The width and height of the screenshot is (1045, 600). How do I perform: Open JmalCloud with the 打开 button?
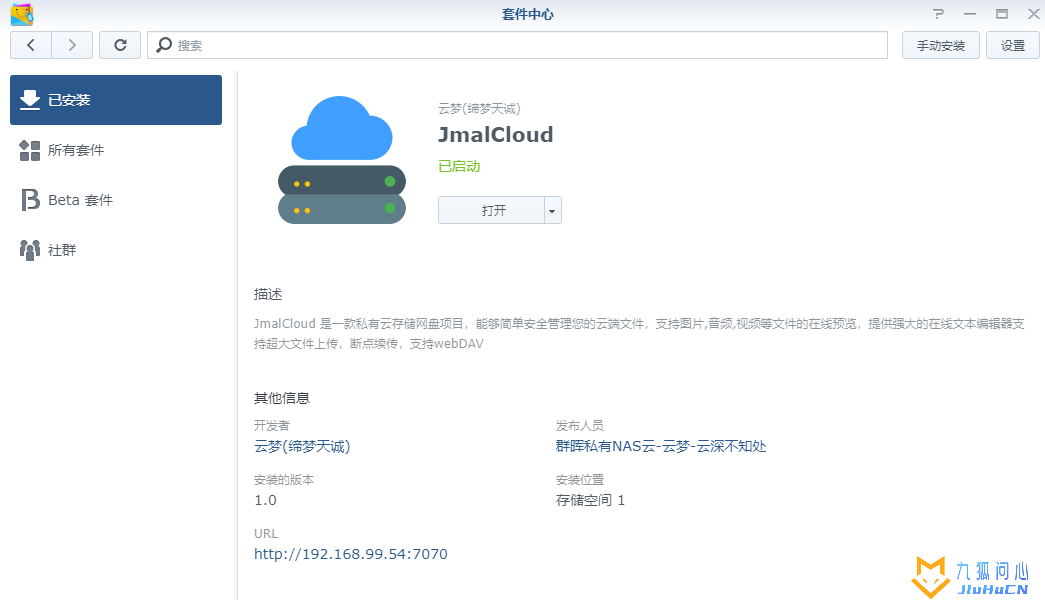point(492,210)
